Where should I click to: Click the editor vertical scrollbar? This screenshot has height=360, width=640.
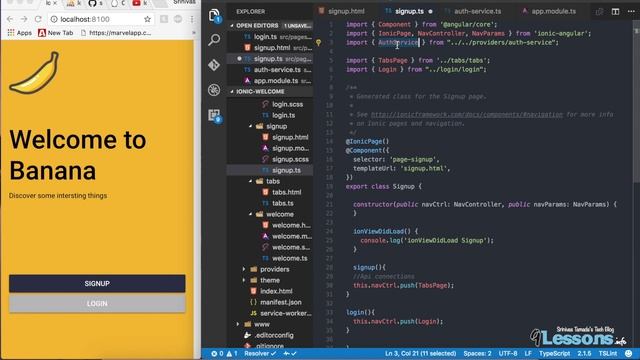tap(636, 106)
